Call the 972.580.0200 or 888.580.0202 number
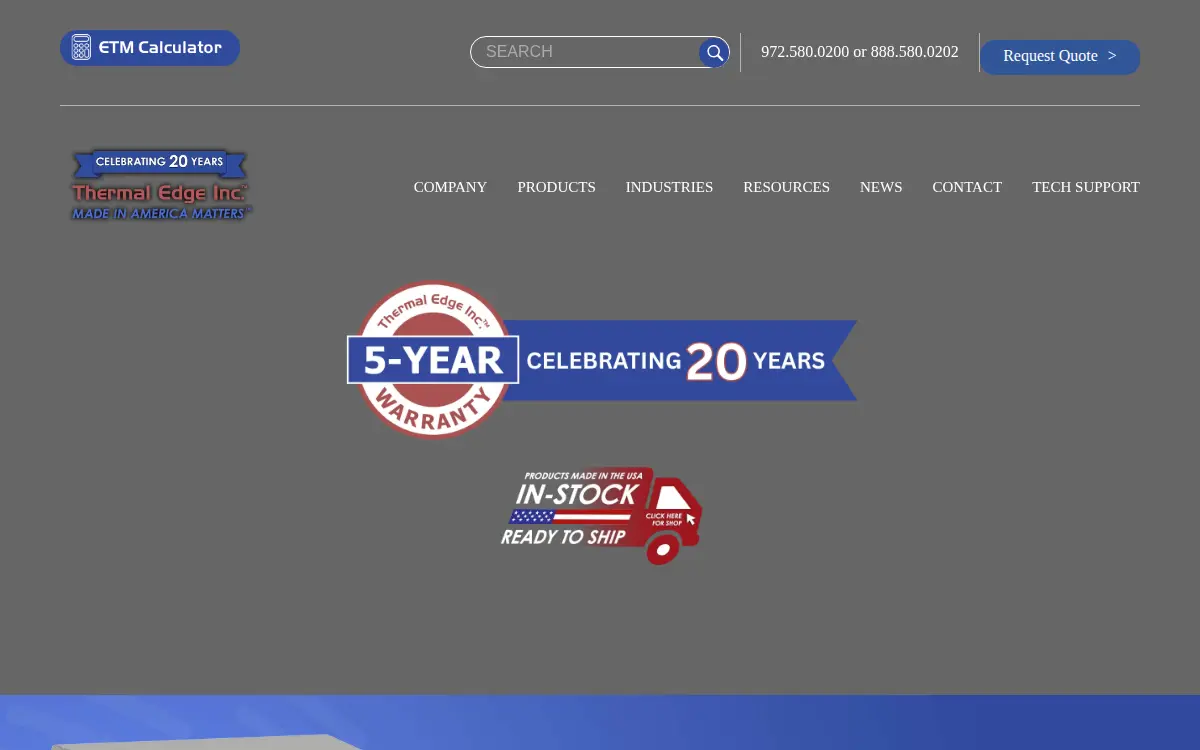 point(860,52)
